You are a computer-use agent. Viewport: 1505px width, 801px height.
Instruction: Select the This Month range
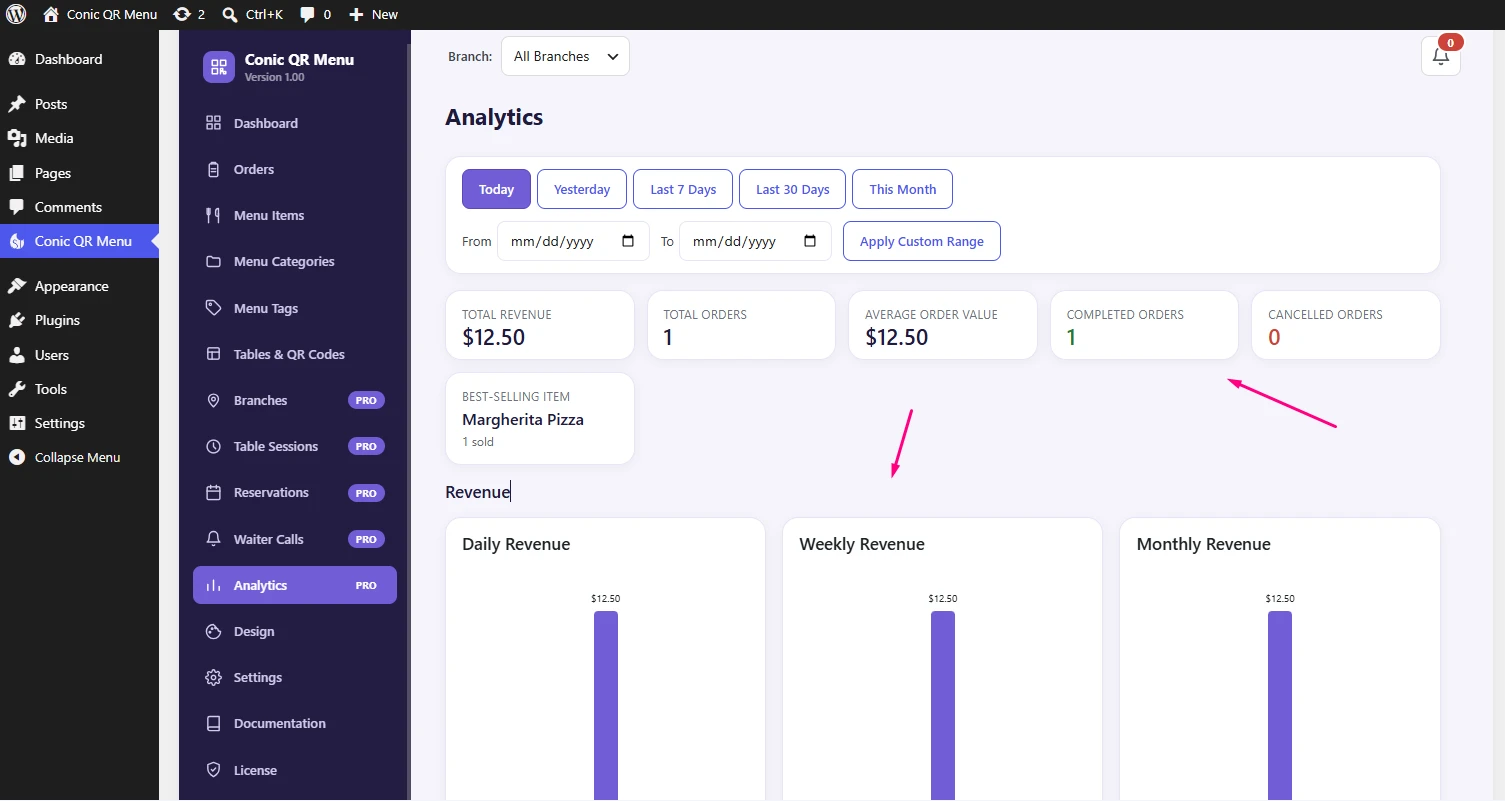[903, 189]
